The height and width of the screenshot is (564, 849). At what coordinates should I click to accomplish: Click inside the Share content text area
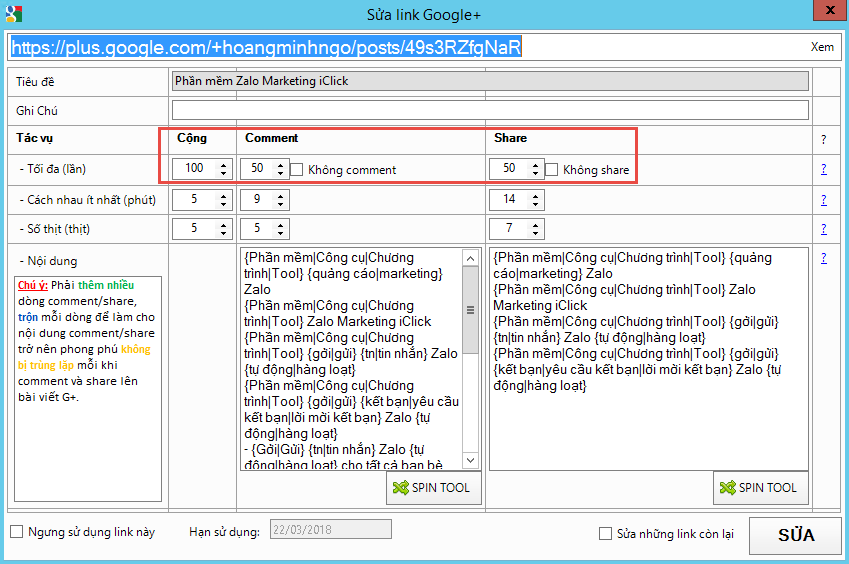pyautogui.click(x=649, y=359)
